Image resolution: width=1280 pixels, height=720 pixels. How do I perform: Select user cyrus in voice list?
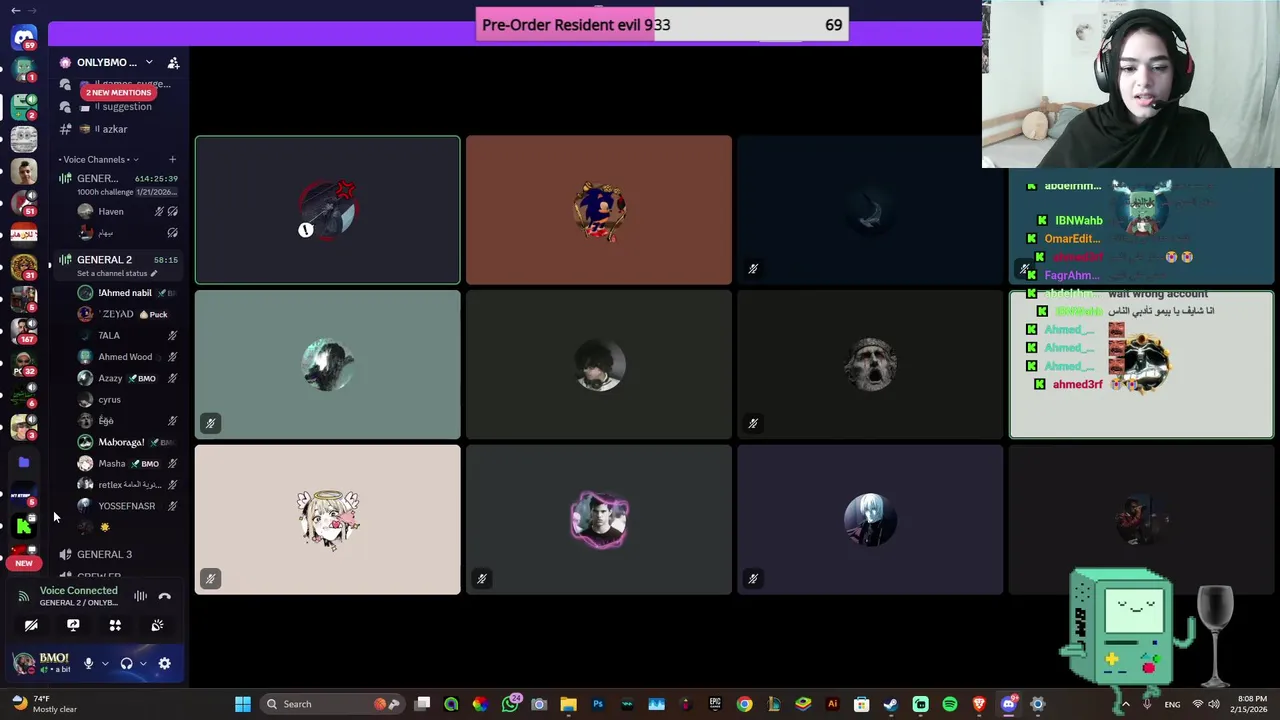[x=128, y=400]
